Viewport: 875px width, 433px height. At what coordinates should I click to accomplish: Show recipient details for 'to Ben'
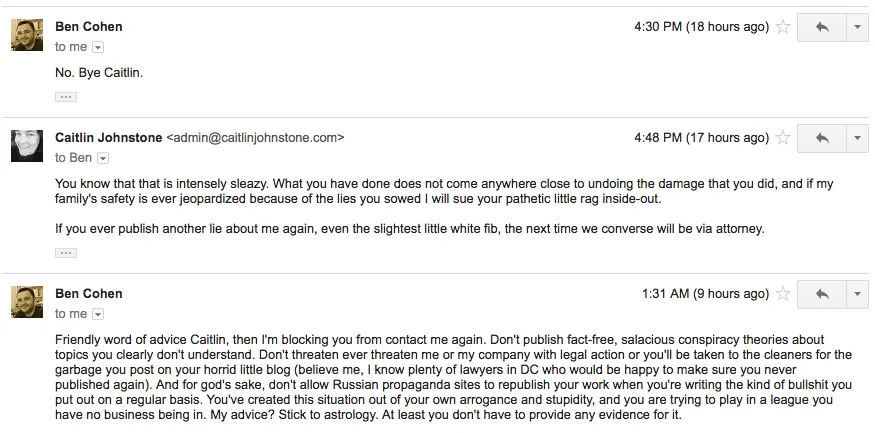[103, 158]
